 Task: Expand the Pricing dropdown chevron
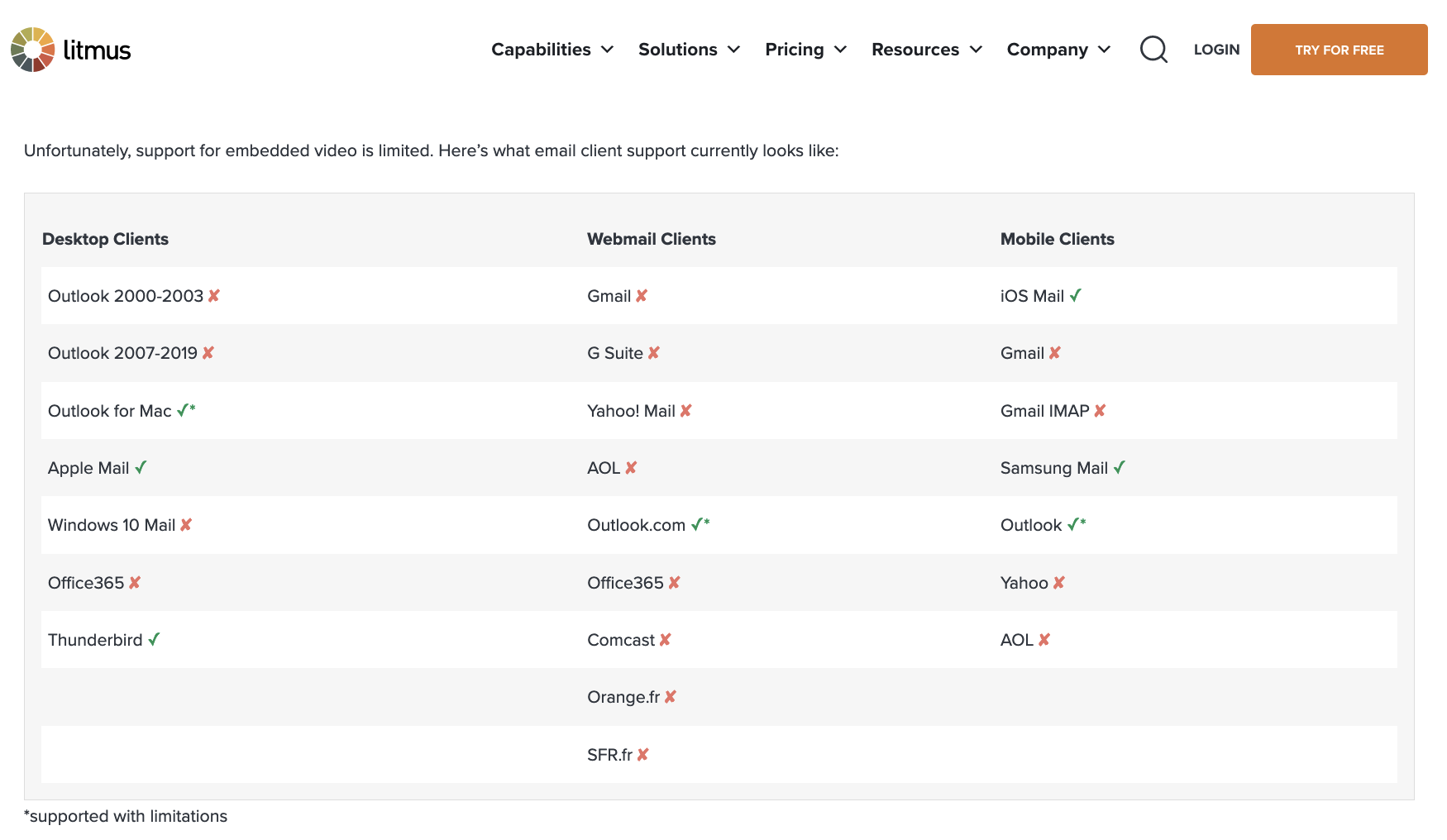[x=840, y=50]
